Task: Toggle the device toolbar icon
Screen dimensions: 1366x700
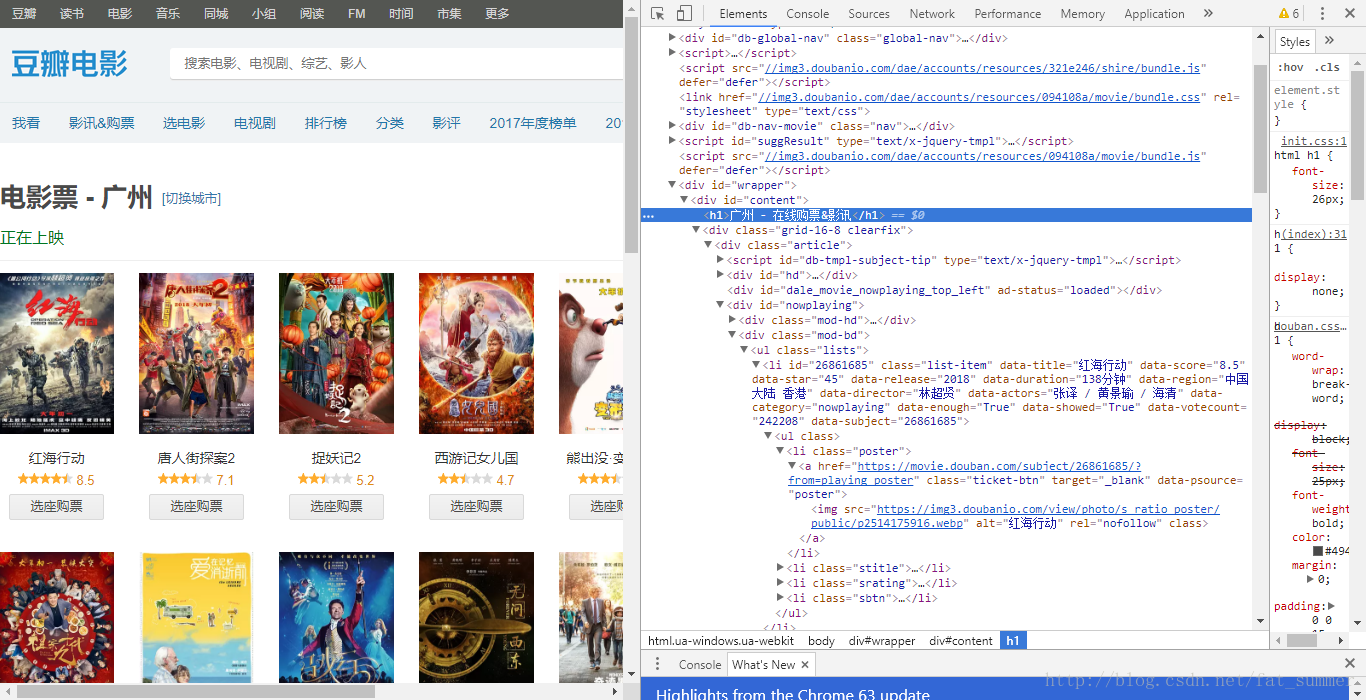Action: (x=684, y=14)
